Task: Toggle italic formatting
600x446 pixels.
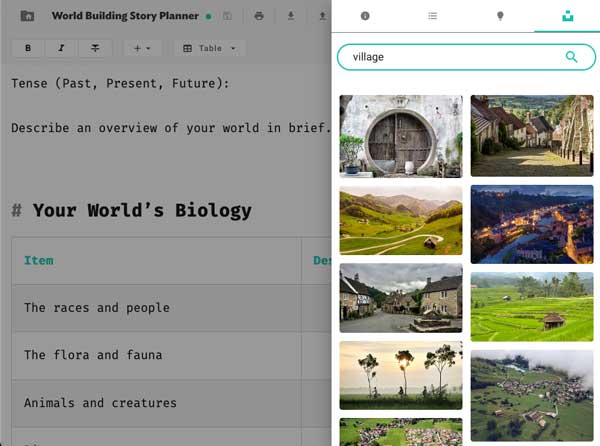Action: coord(61,48)
